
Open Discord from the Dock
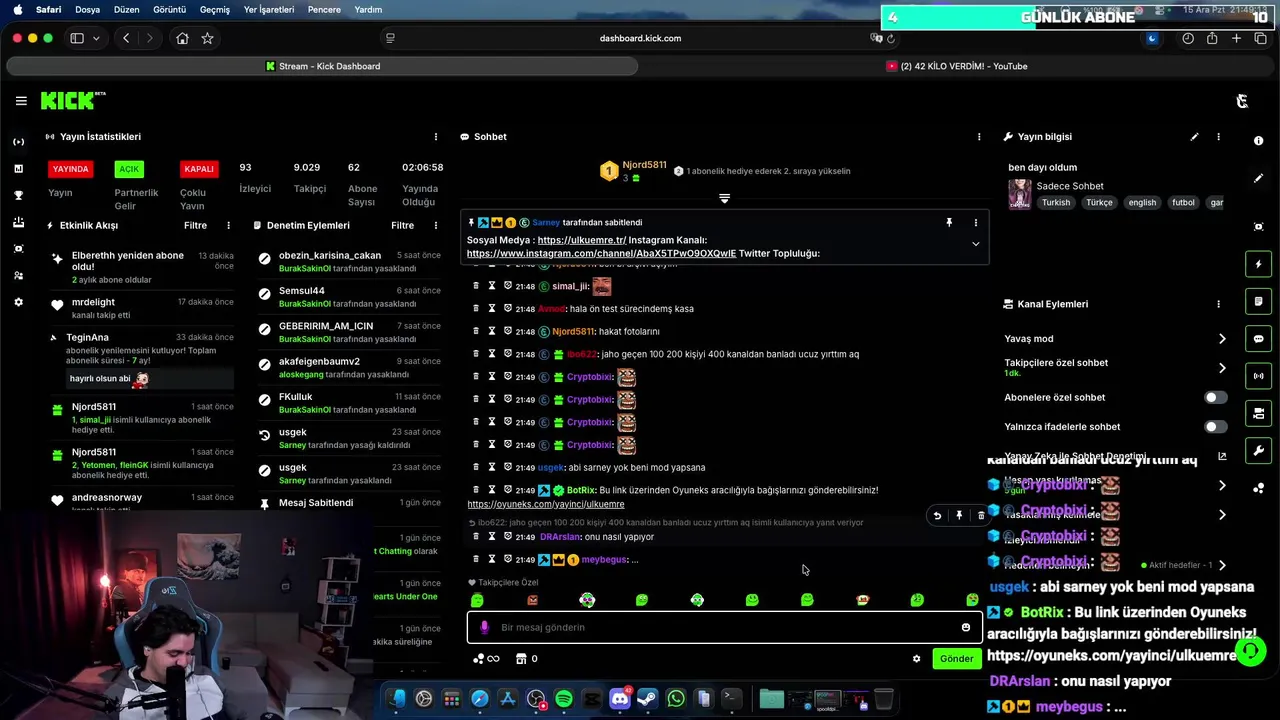620,699
